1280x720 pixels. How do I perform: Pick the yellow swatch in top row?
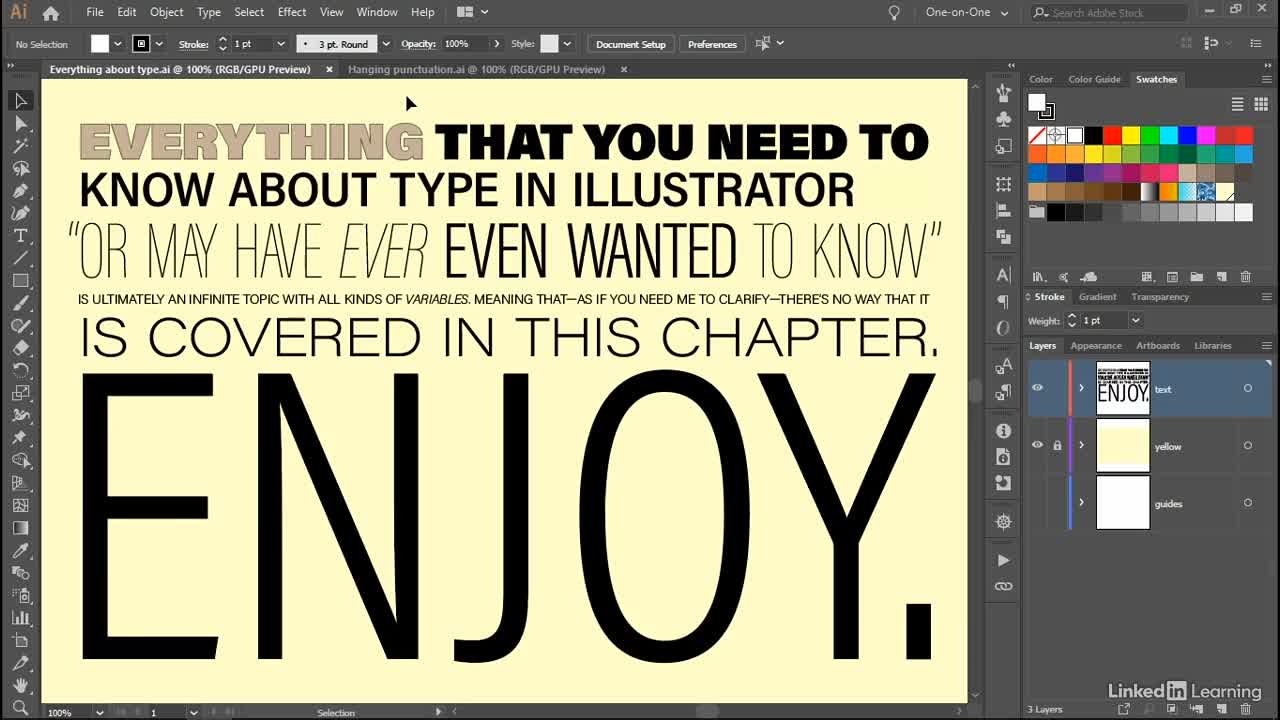pyautogui.click(x=1131, y=135)
